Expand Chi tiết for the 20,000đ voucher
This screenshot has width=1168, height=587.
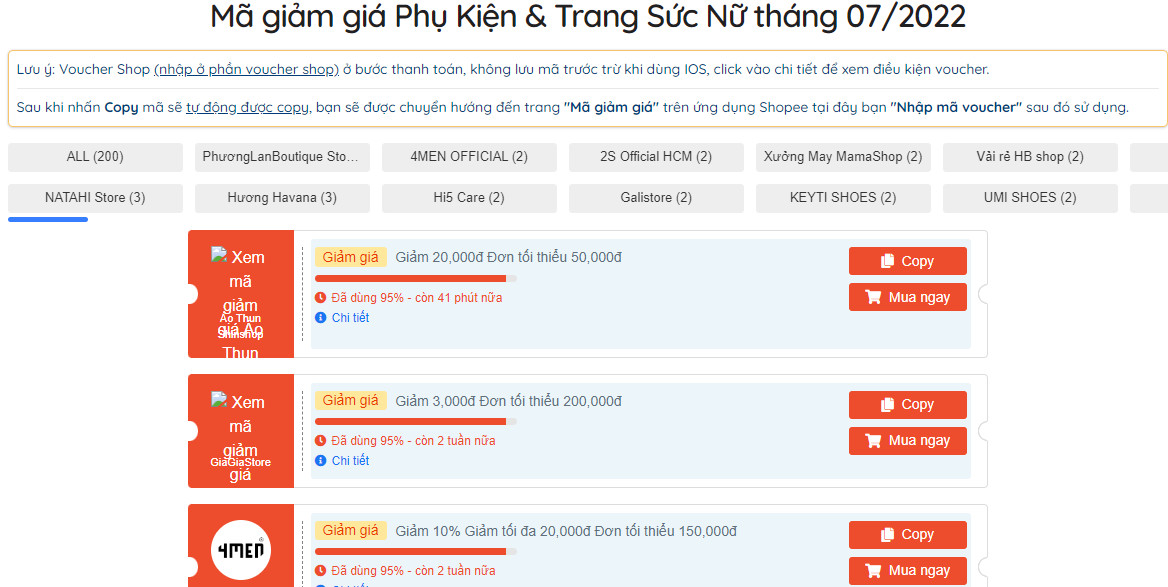pyautogui.click(x=350, y=318)
